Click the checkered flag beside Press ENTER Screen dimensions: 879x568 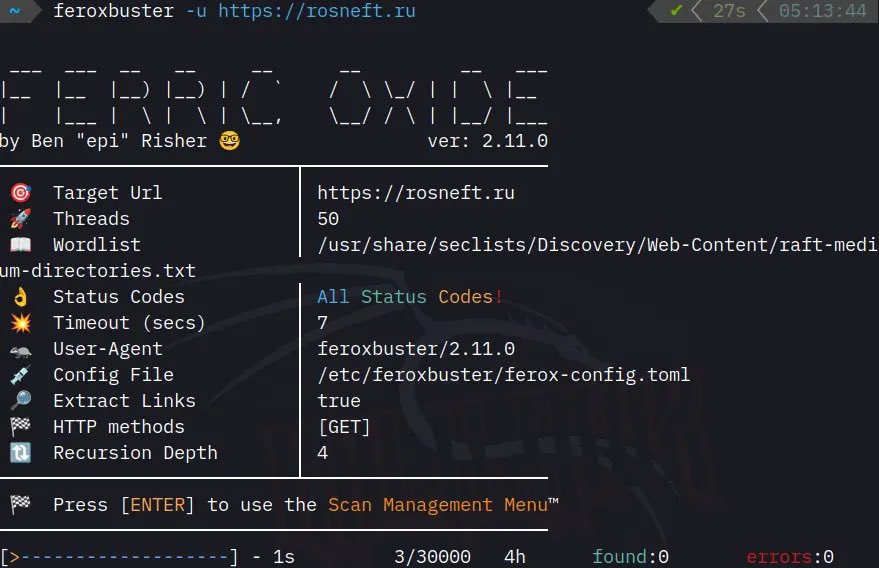tap(21, 505)
